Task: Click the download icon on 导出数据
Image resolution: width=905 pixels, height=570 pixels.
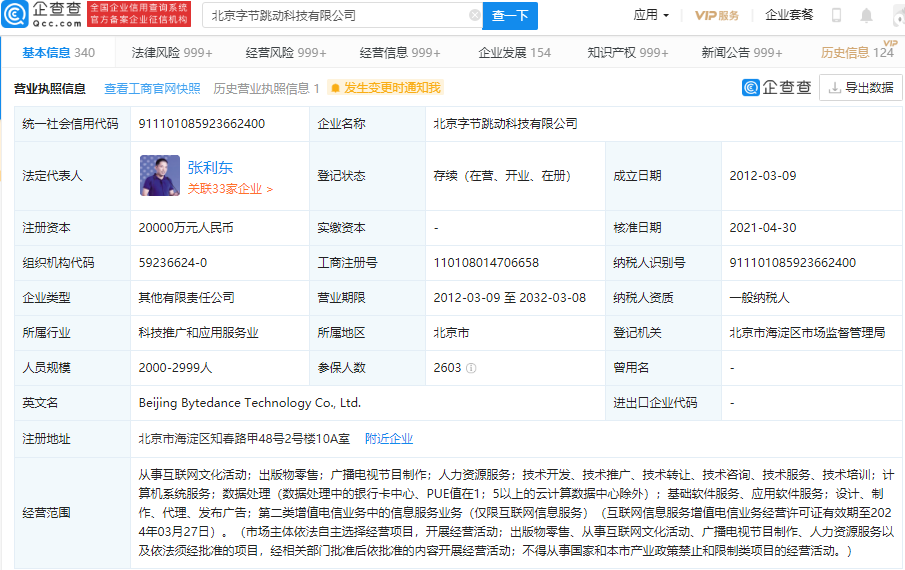Action: point(833,88)
